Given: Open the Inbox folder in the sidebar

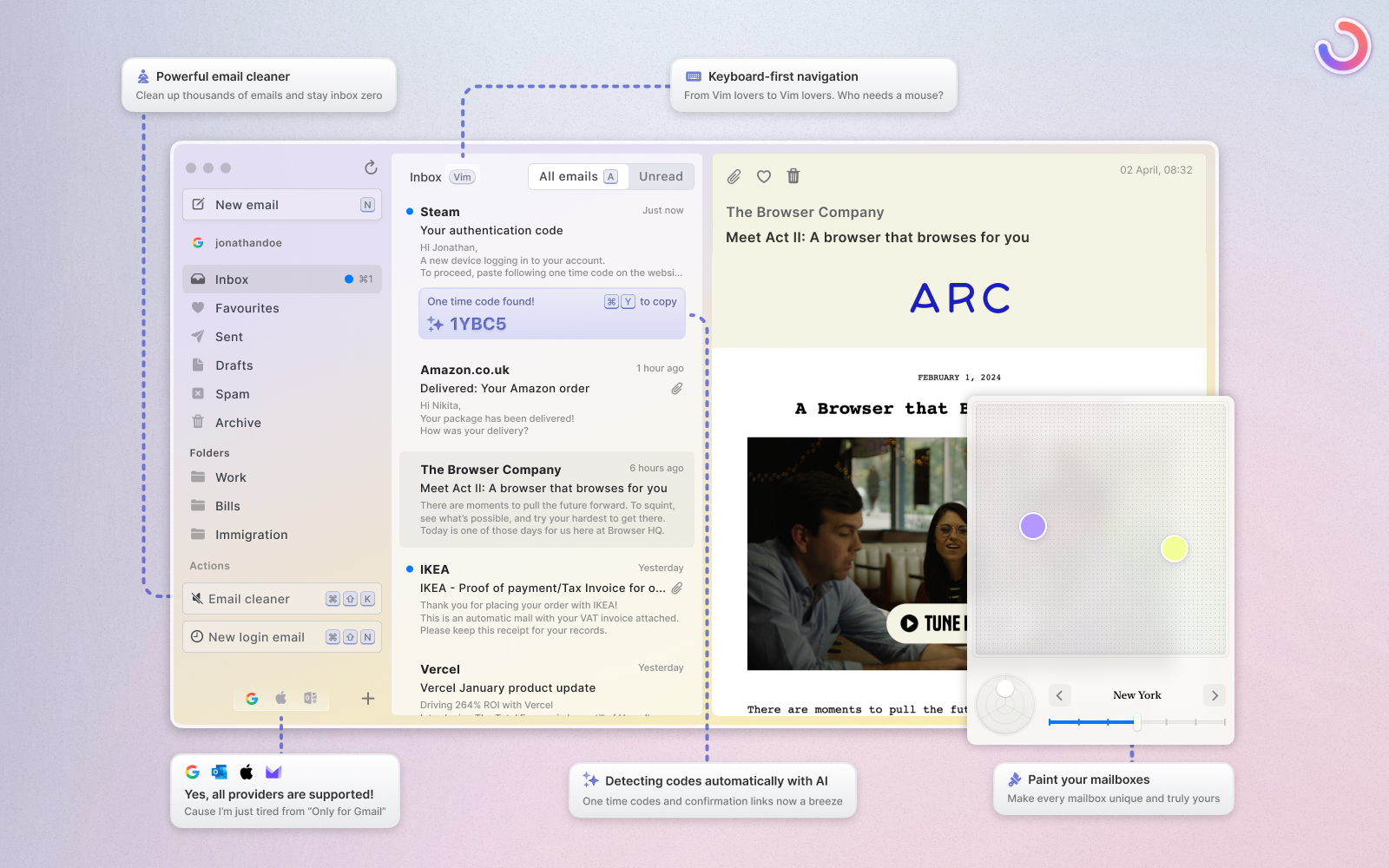Looking at the screenshot, I should tap(282, 279).
